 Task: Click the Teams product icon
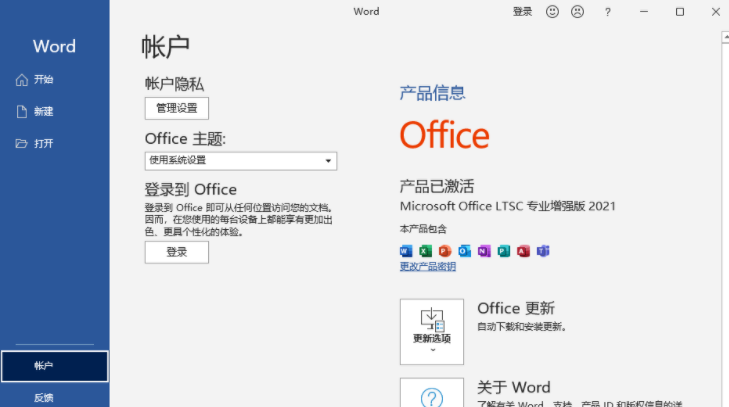[543, 251]
